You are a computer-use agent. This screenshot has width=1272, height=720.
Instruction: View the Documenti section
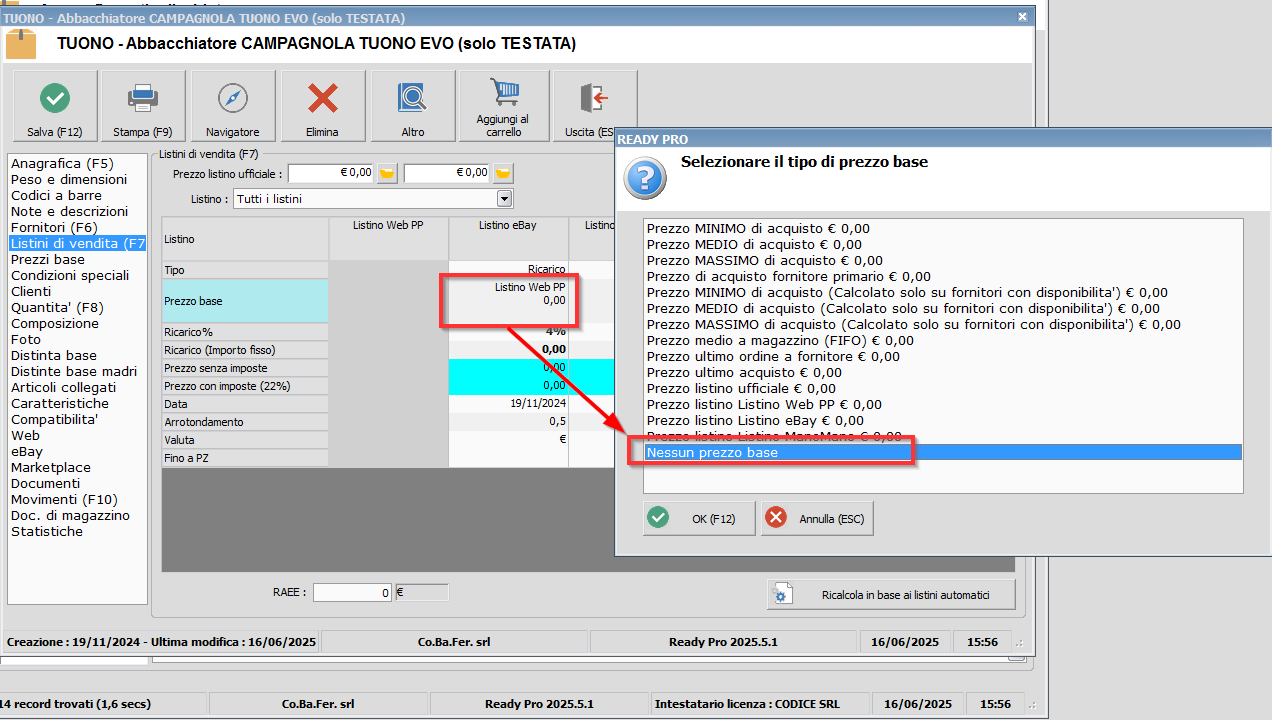(45, 483)
